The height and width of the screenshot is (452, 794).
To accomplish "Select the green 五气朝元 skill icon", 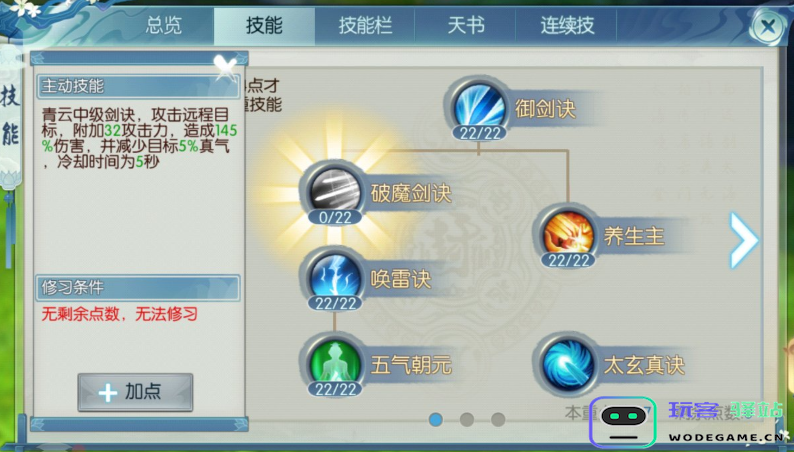I will tap(334, 363).
